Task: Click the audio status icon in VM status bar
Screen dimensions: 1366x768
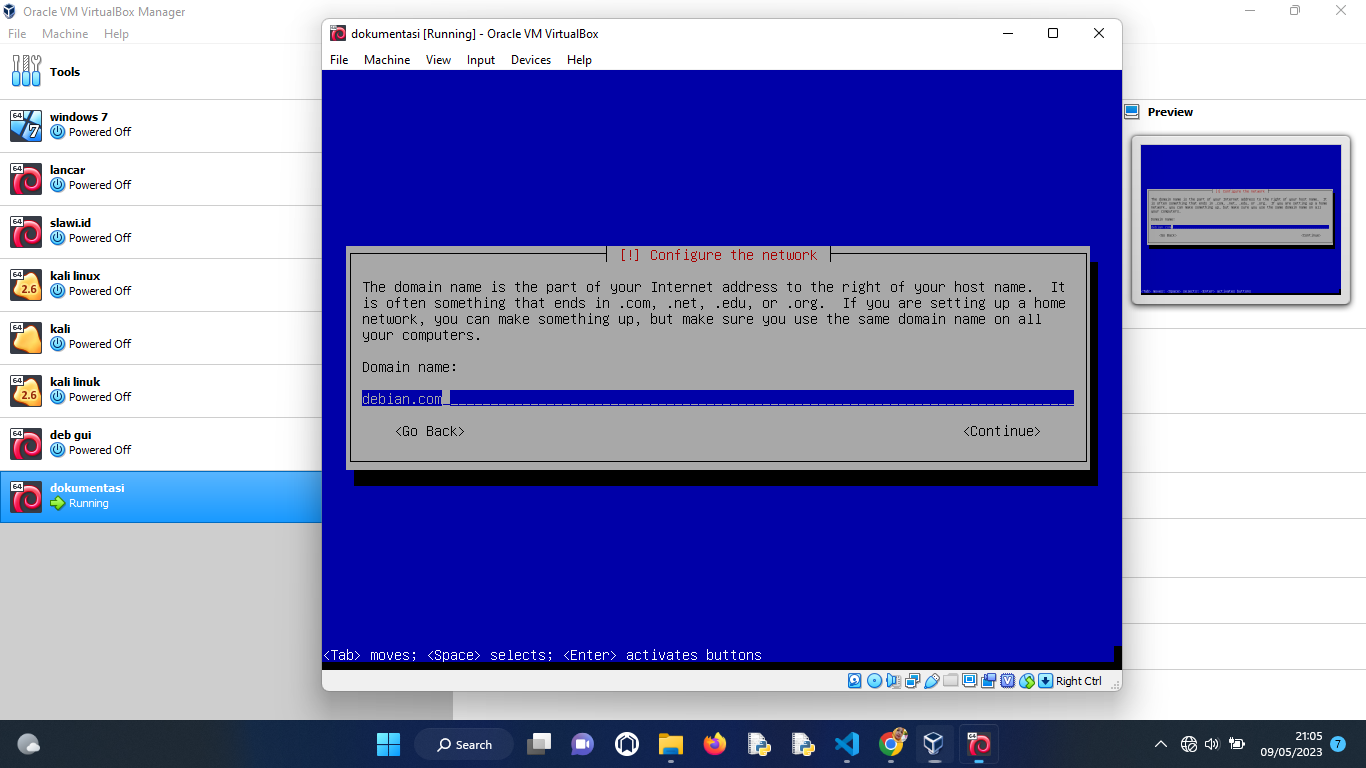Action: pos(893,681)
